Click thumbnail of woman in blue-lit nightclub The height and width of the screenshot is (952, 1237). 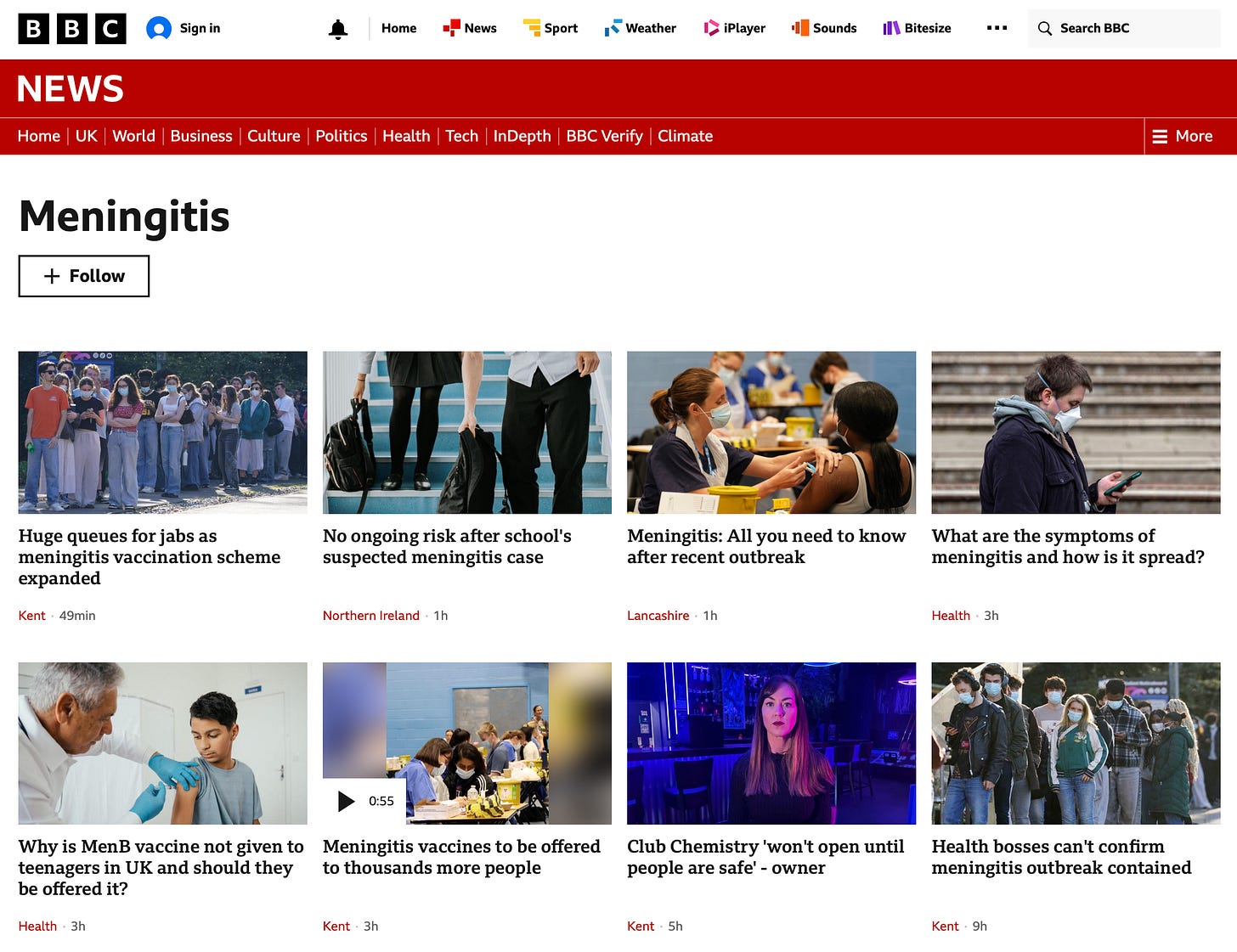(x=771, y=743)
